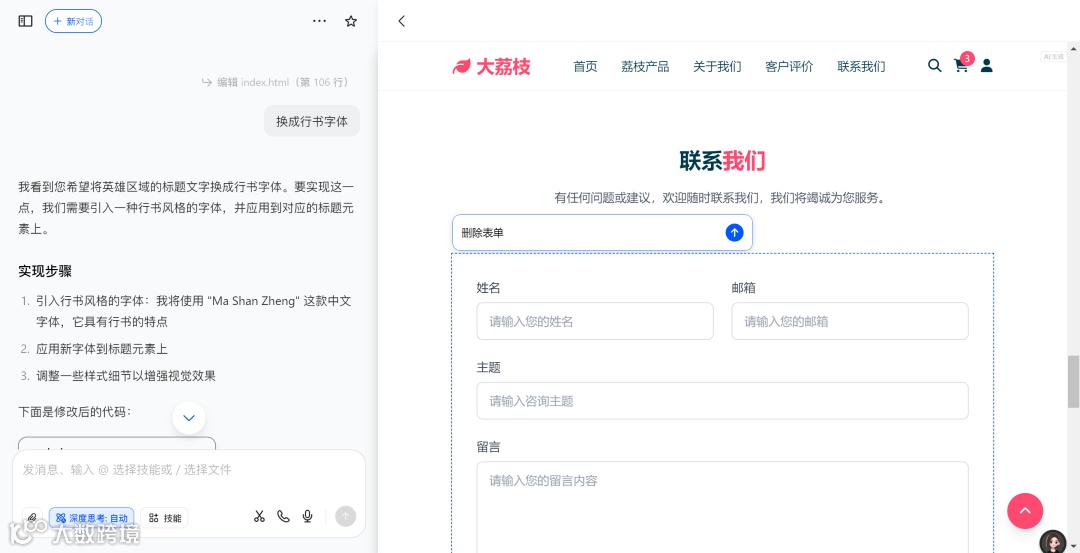1080x553 pixels.
Task: Click the 实现步骤 heading
Action: click(45, 271)
